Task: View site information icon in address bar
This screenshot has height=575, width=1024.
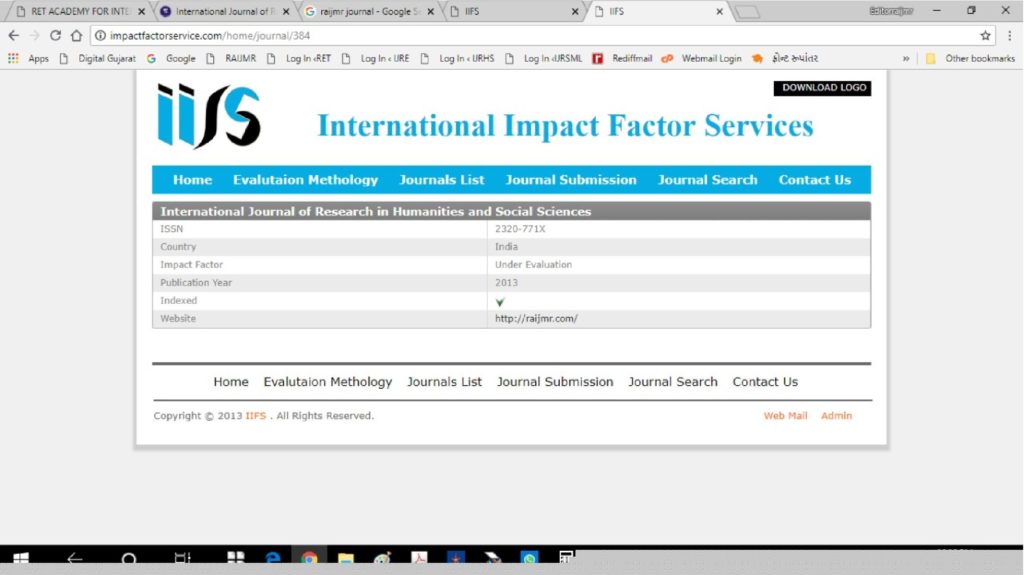Action: click(x=100, y=35)
